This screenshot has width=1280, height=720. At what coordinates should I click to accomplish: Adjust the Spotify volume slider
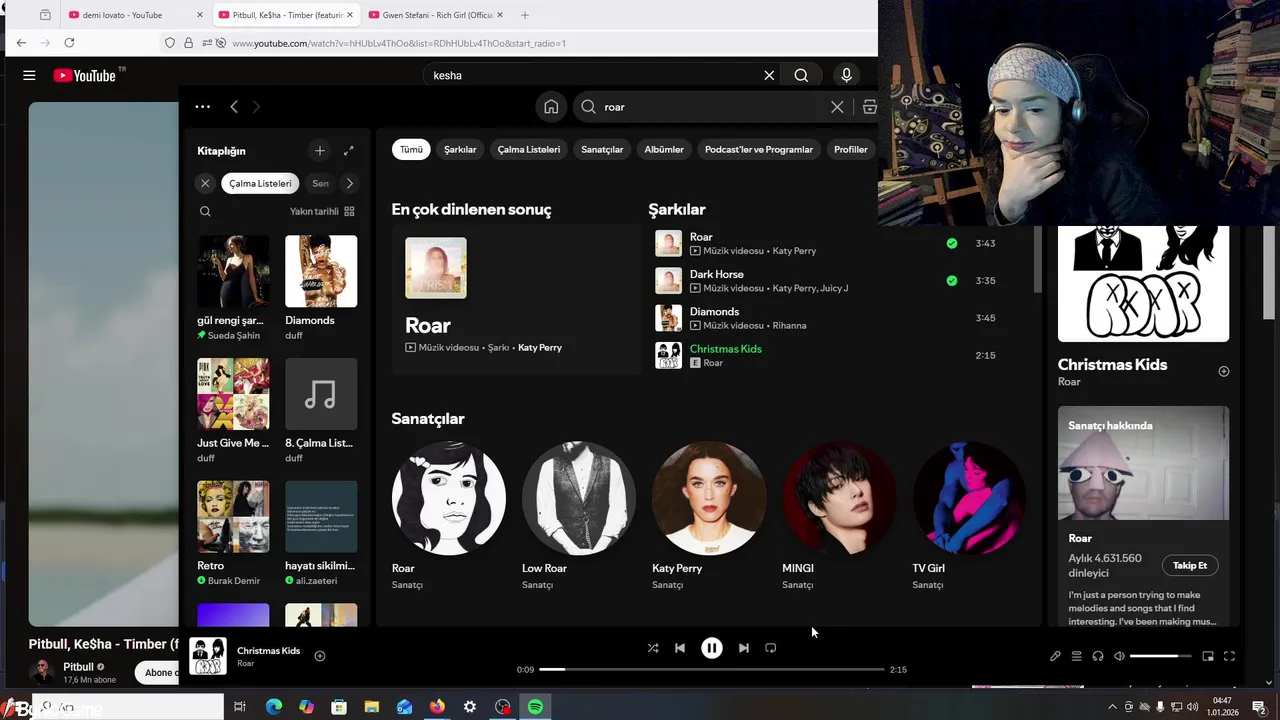[x=1160, y=656]
